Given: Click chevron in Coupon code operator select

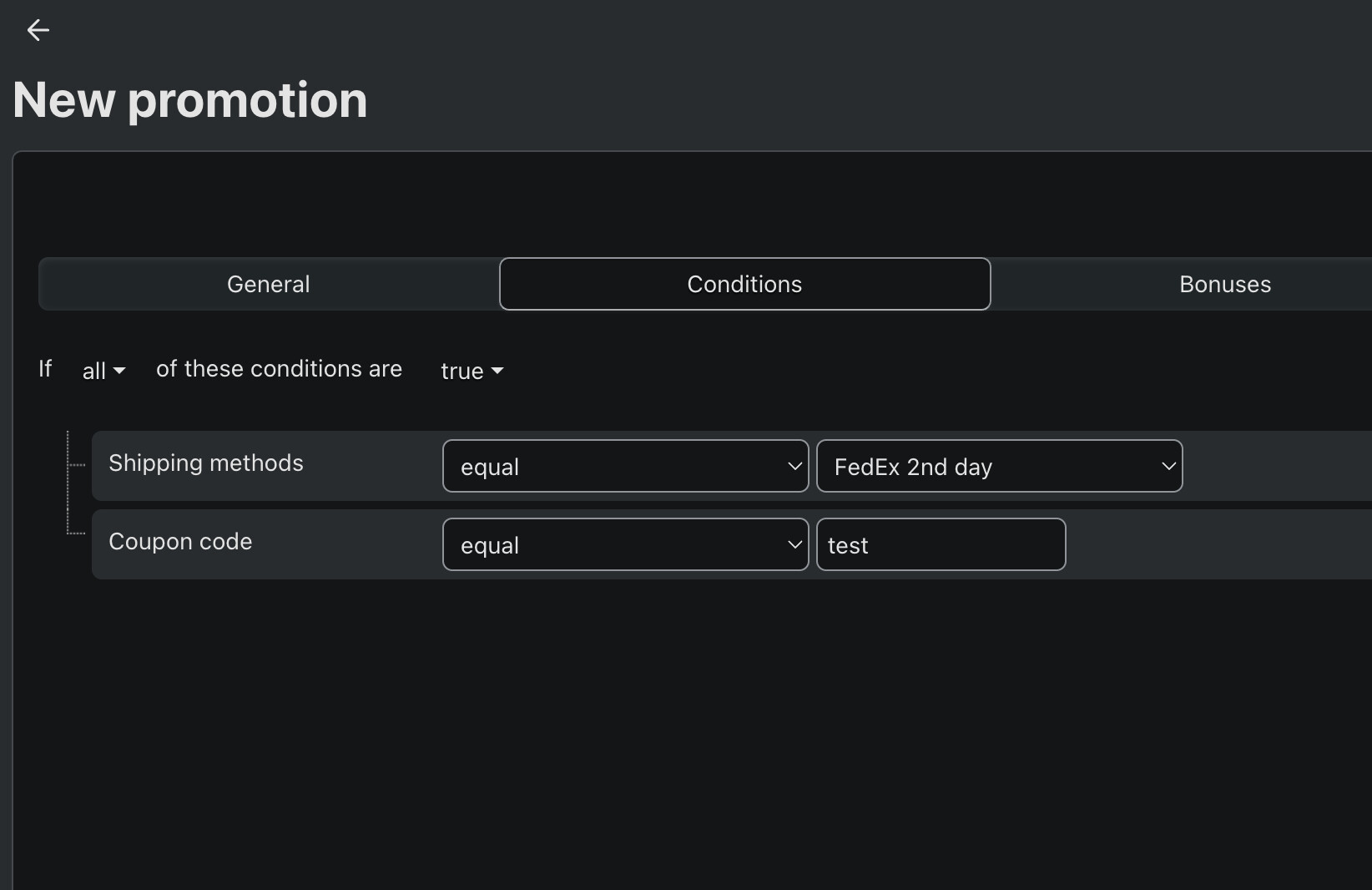Looking at the screenshot, I should (x=794, y=545).
